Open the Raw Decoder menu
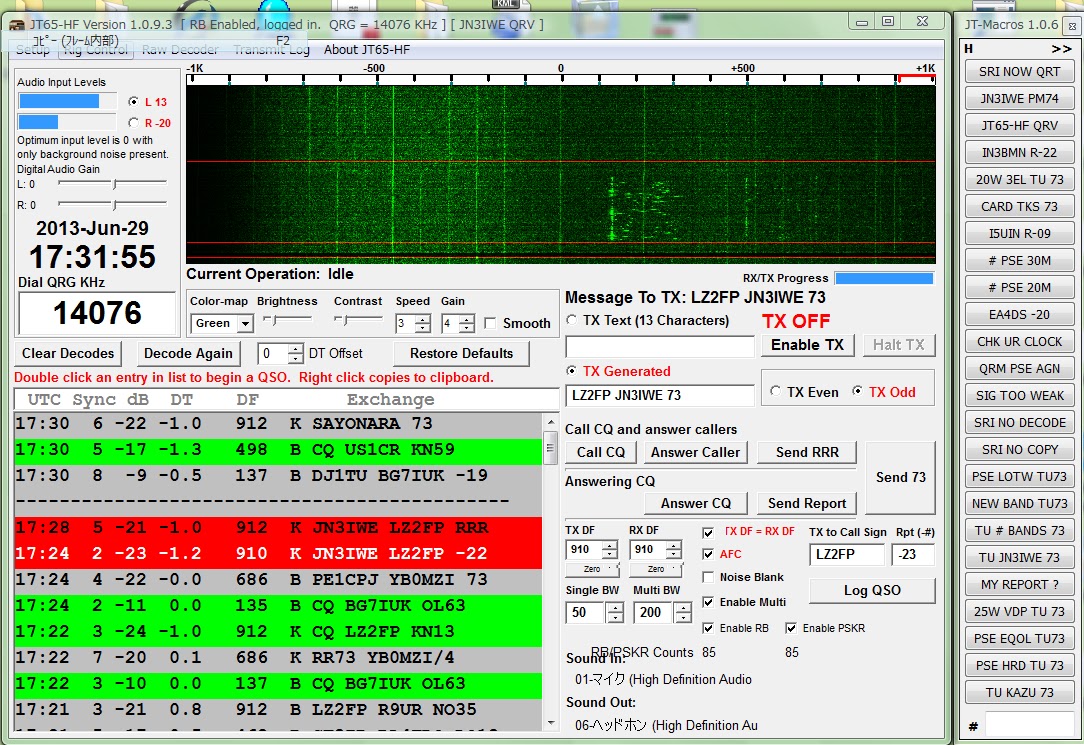This screenshot has height=745, width=1084. click(x=180, y=50)
